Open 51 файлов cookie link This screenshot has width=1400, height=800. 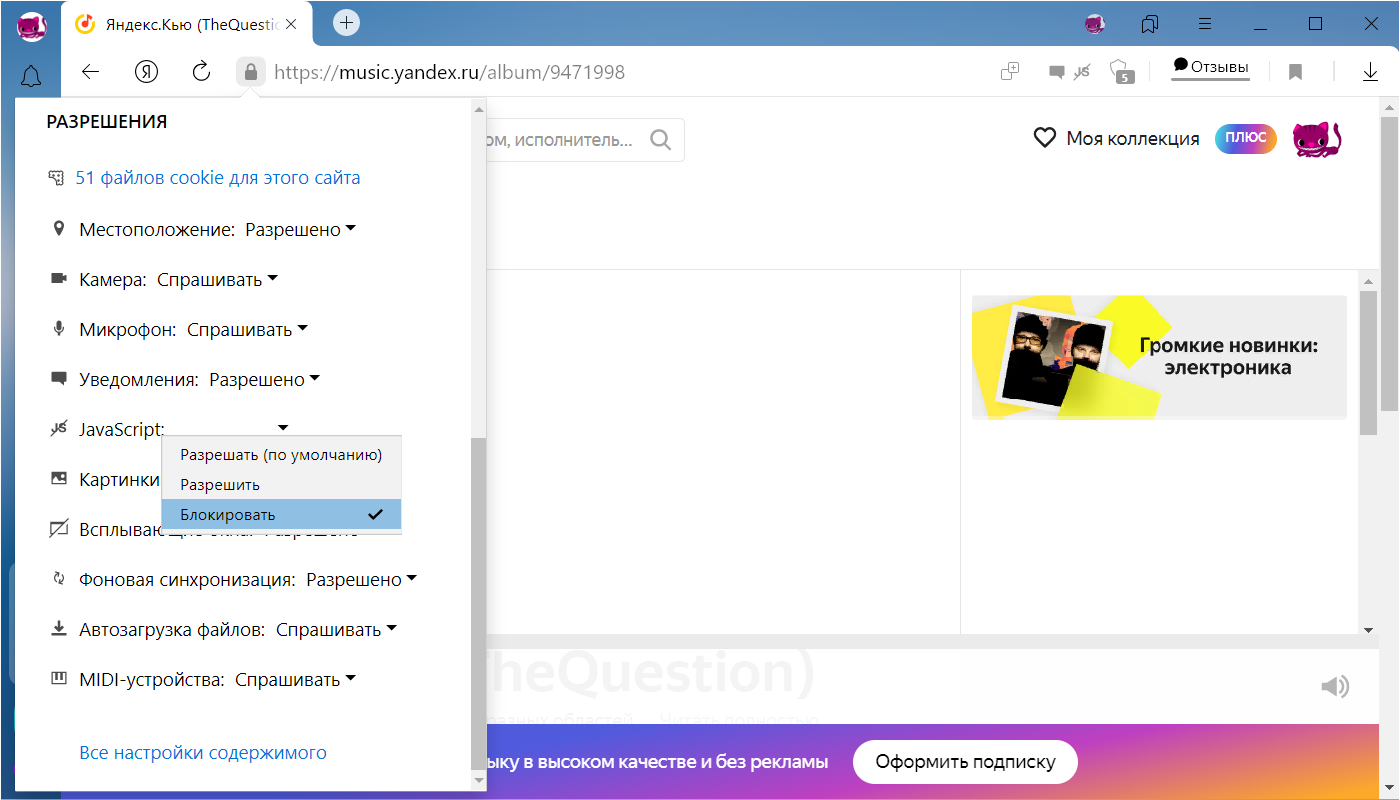click(x=218, y=178)
